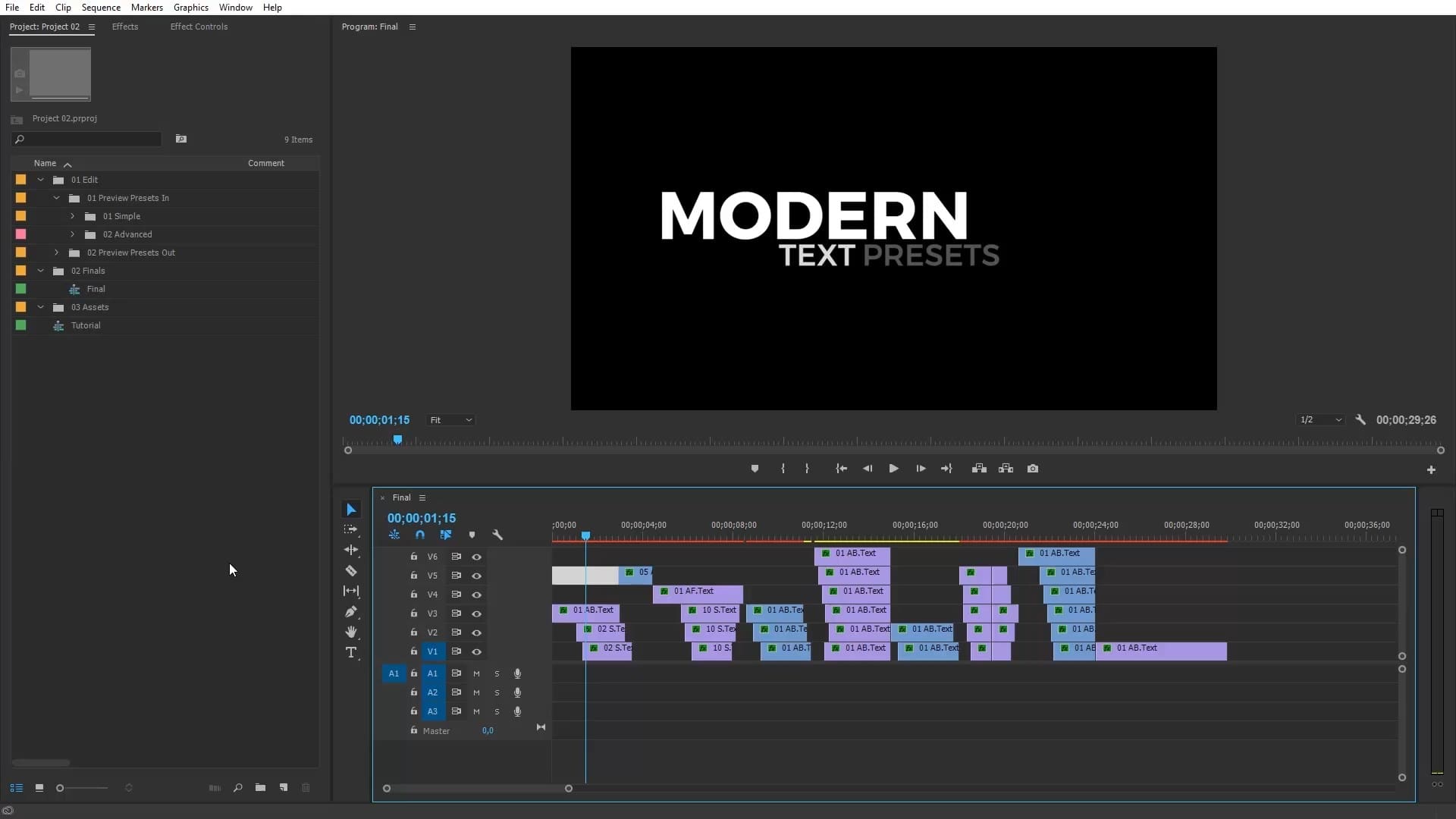Viewport: 1456px width, 819px height.
Task: Solo audio track A2
Action: click(497, 692)
